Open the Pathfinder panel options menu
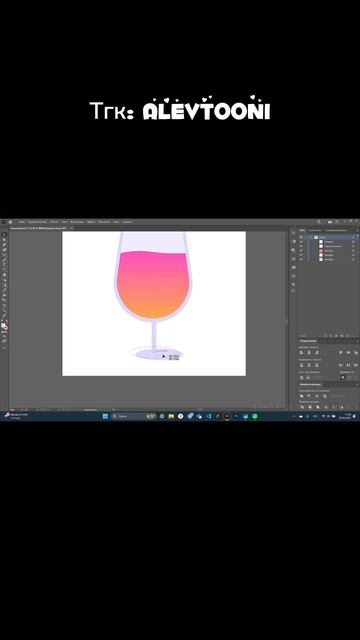The height and width of the screenshot is (640, 360). [x=358, y=384]
